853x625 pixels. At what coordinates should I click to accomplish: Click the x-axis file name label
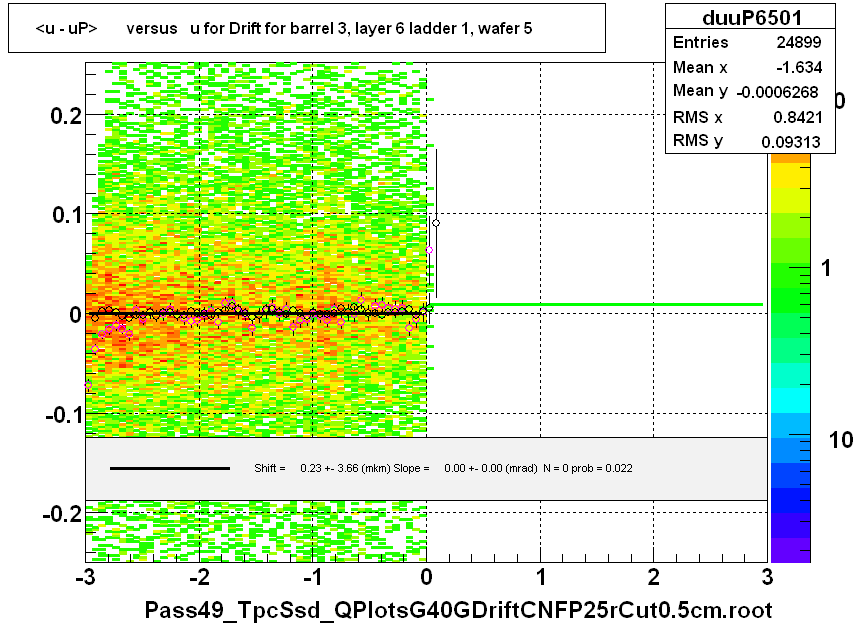click(458, 610)
